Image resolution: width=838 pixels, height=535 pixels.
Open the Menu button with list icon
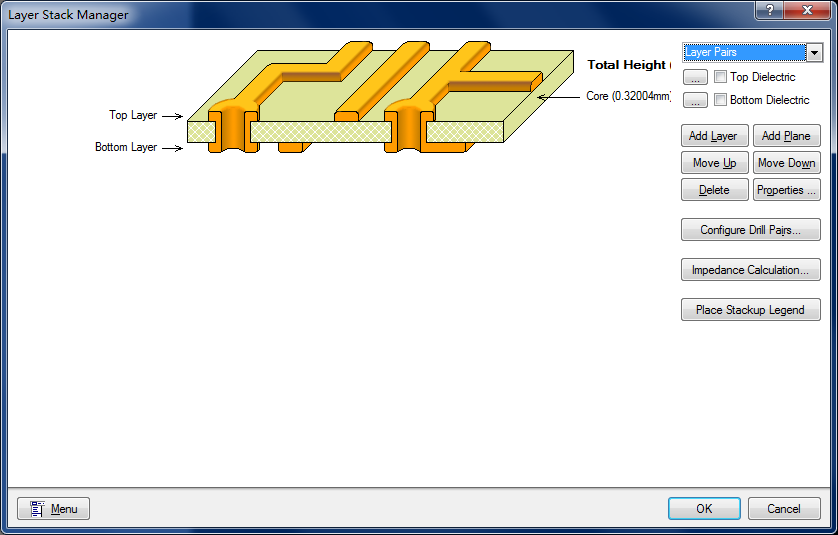[53, 508]
